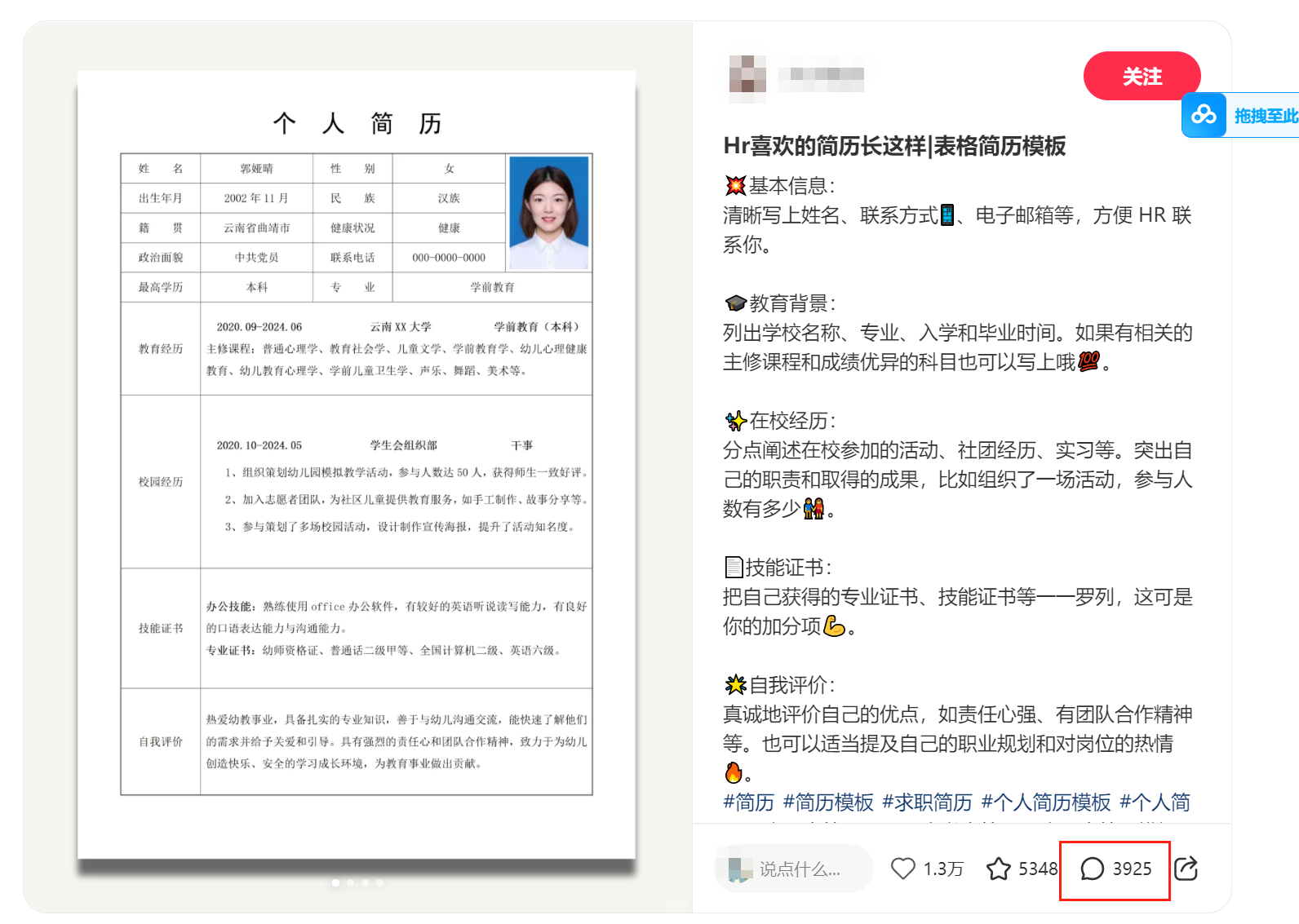
Task: Click the 5348 favorites count
Action: click(1038, 869)
